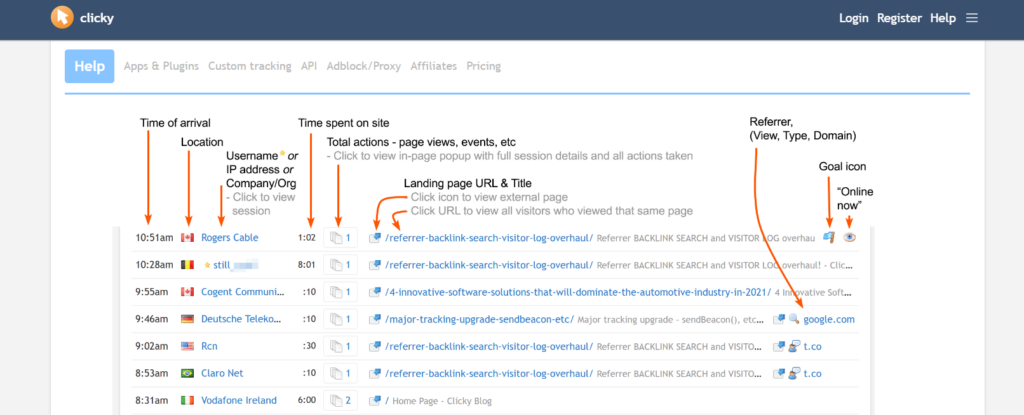Click the Belgium flag in 10:28am row
The width and height of the screenshot is (1024, 415).
[x=187, y=265]
